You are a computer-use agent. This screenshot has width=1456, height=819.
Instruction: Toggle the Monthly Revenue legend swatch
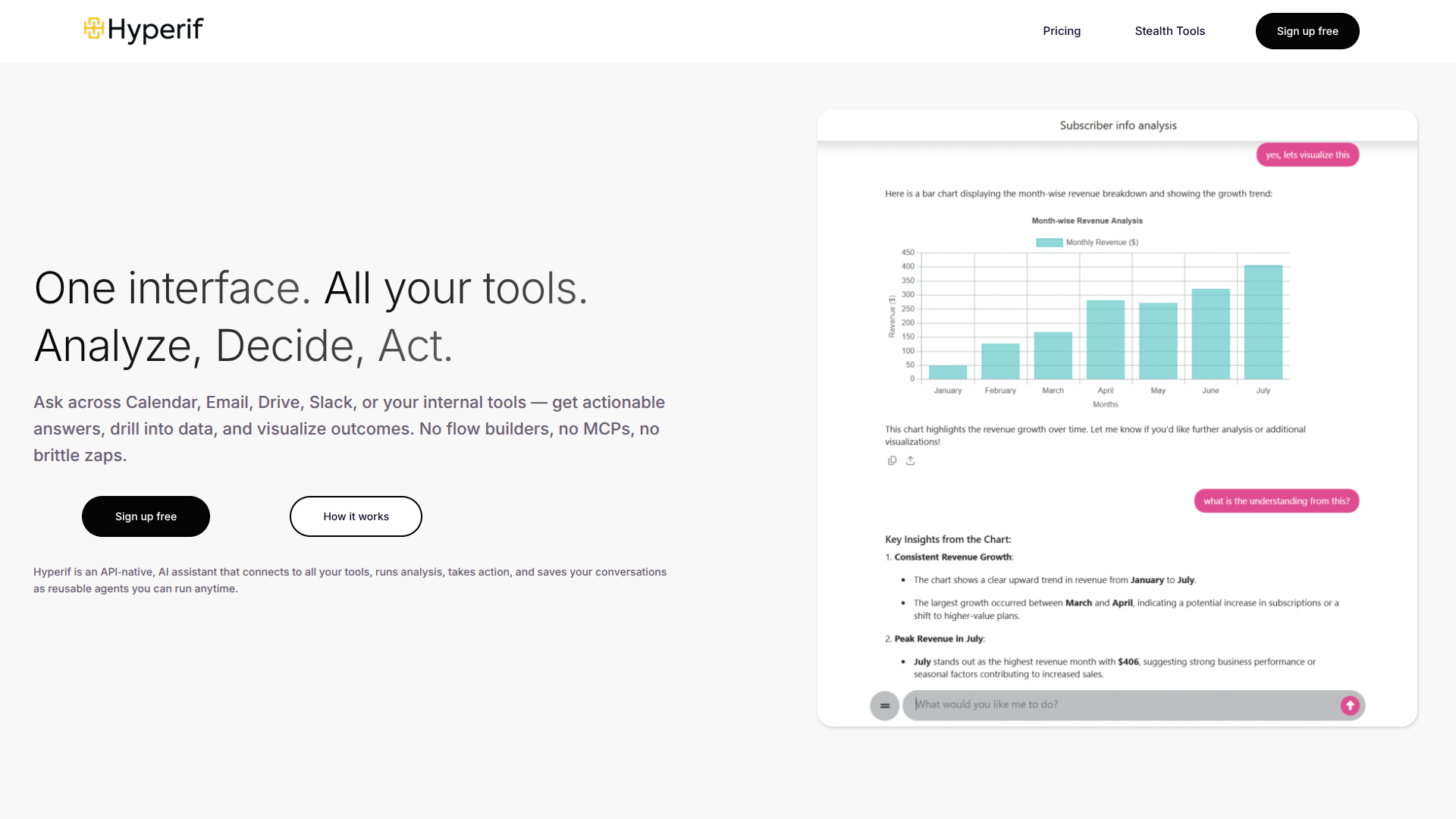(1049, 243)
